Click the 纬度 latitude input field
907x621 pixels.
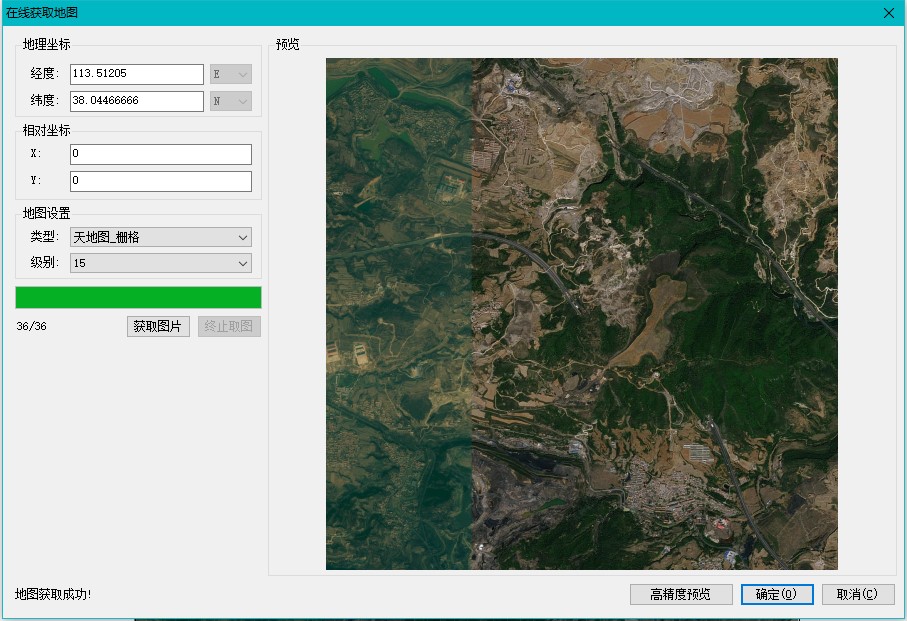137,101
